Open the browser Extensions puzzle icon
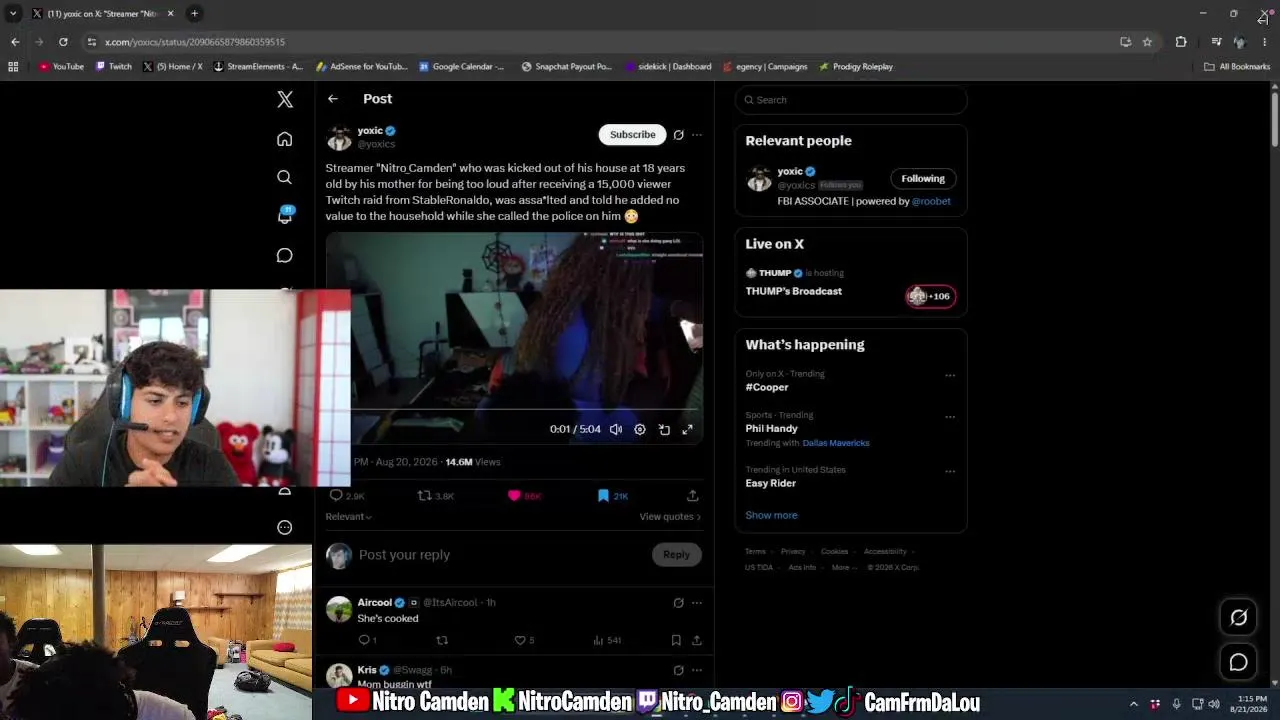The width and height of the screenshot is (1280, 720). click(1181, 42)
